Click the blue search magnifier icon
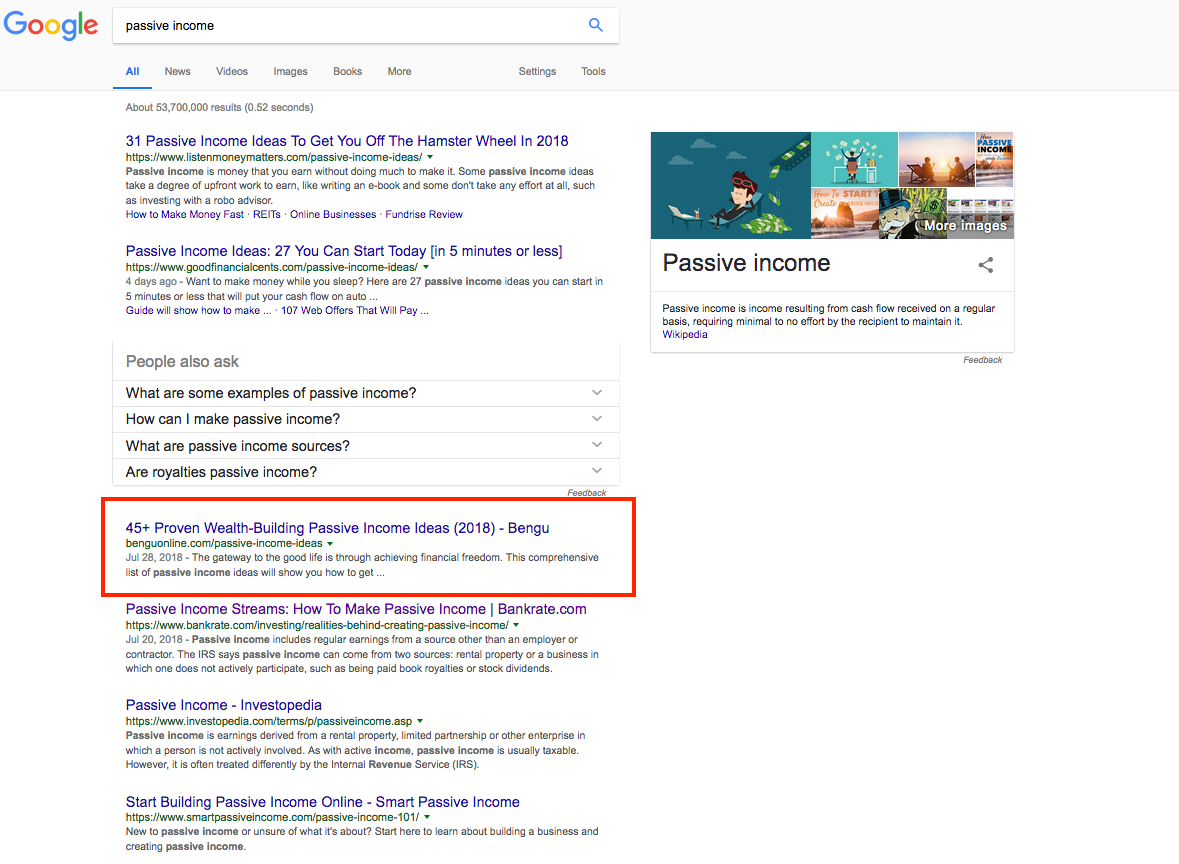The height and width of the screenshot is (864, 1179). point(596,25)
